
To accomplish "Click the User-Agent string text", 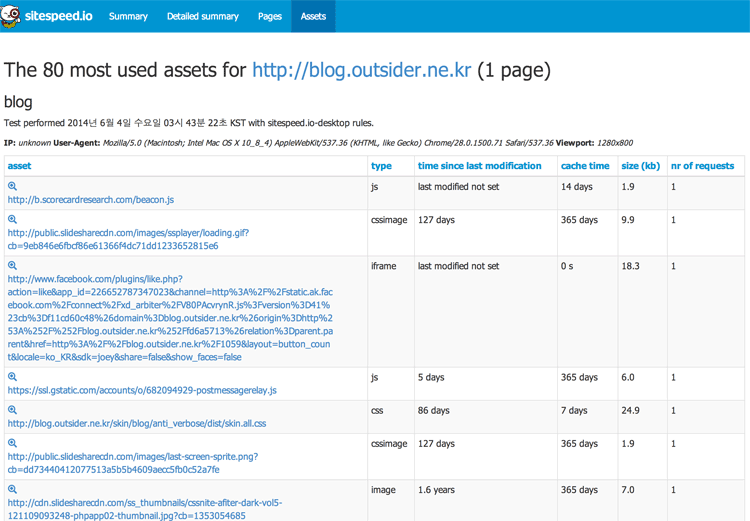I will 328,143.
